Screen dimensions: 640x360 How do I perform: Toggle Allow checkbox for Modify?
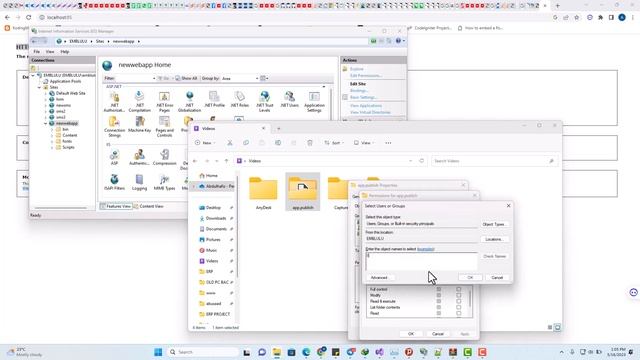coord(439,295)
